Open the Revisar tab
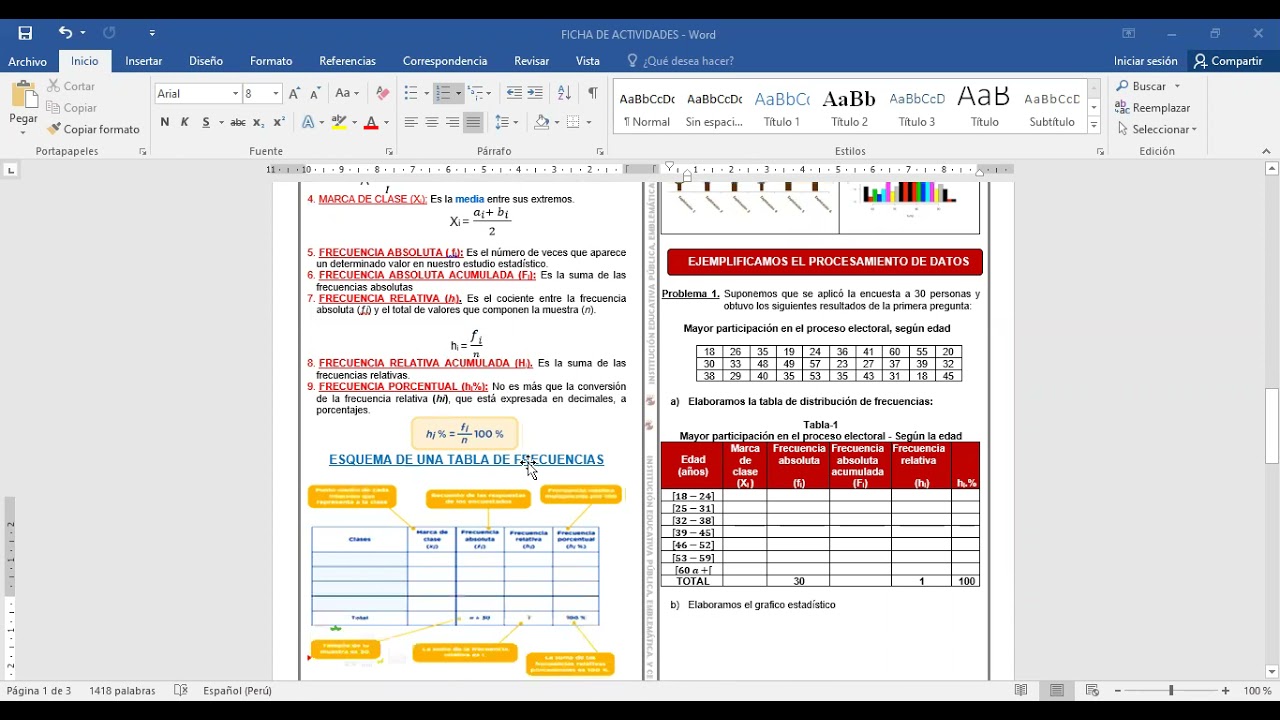The width and height of the screenshot is (1280, 720). pyautogui.click(x=531, y=61)
